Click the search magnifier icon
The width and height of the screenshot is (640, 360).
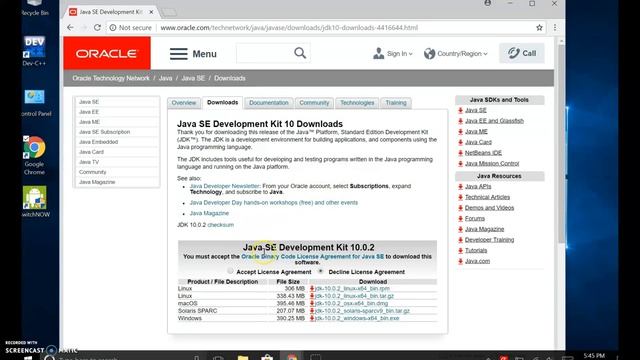[300, 53]
